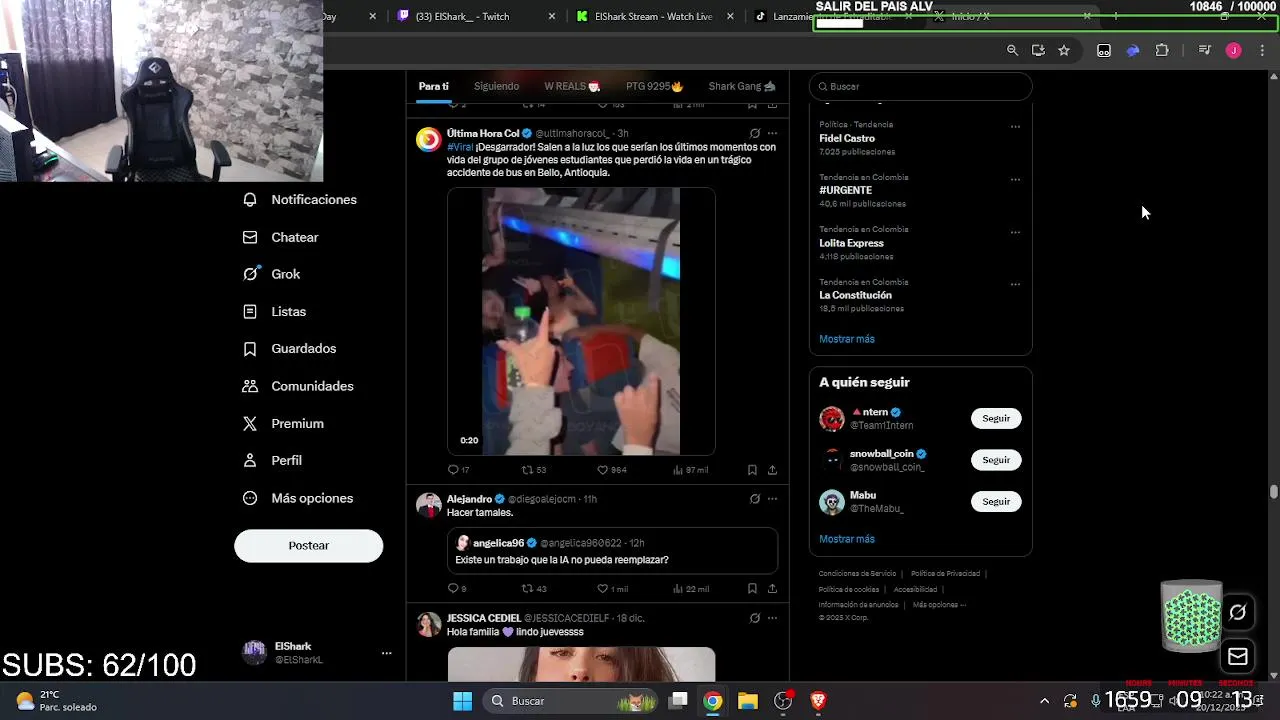Share the Última Hora Col post
Image resolution: width=1280 pixels, height=720 pixels.
pyautogui.click(x=772, y=470)
